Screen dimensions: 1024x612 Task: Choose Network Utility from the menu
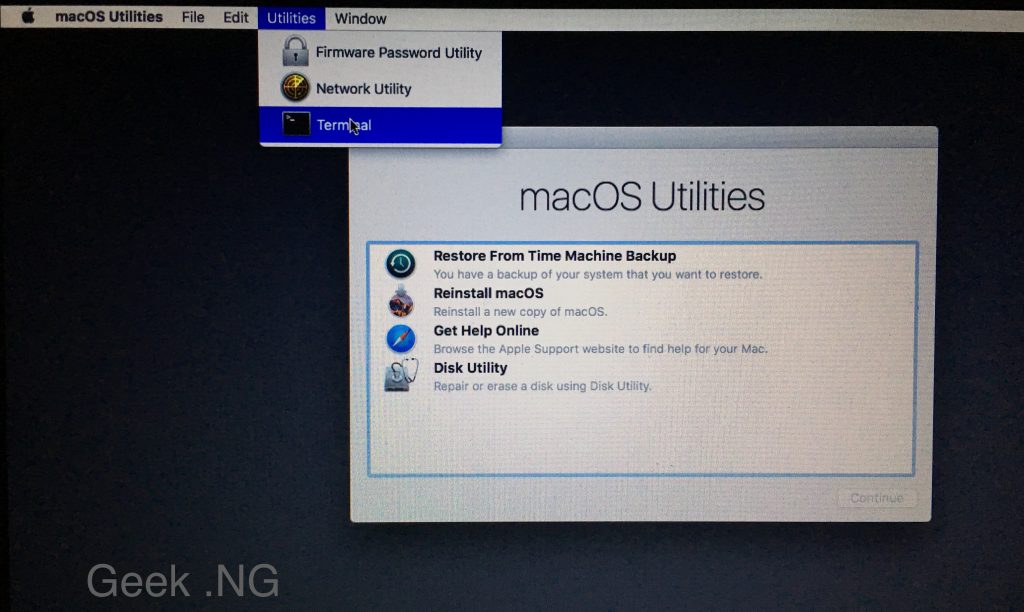(x=381, y=88)
